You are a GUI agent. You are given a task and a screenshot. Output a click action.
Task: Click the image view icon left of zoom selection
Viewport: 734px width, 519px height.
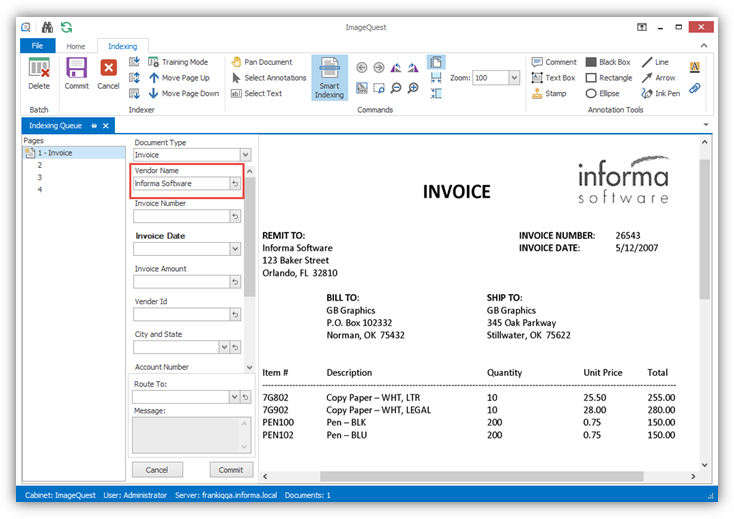pyautogui.click(x=362, y=88)
